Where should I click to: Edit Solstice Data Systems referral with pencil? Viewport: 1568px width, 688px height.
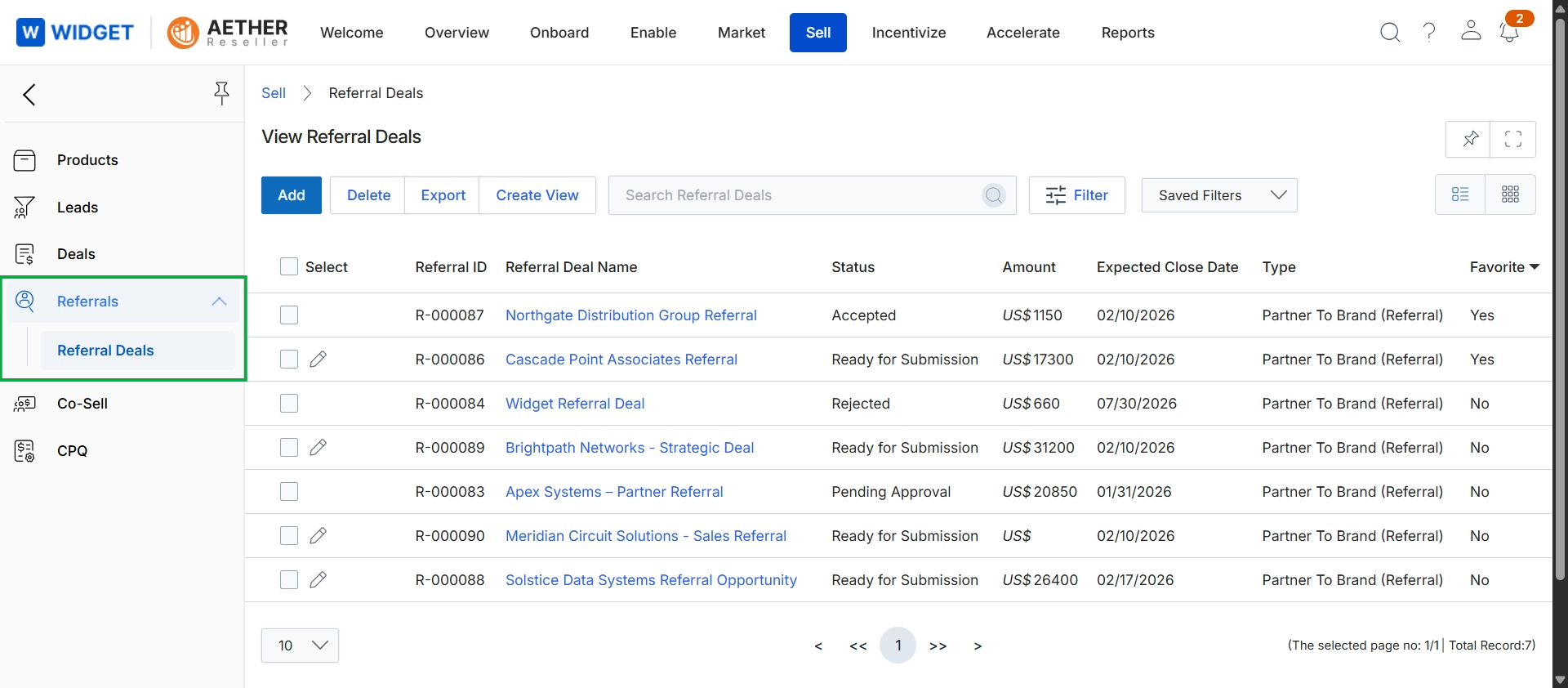click(318, 580)
